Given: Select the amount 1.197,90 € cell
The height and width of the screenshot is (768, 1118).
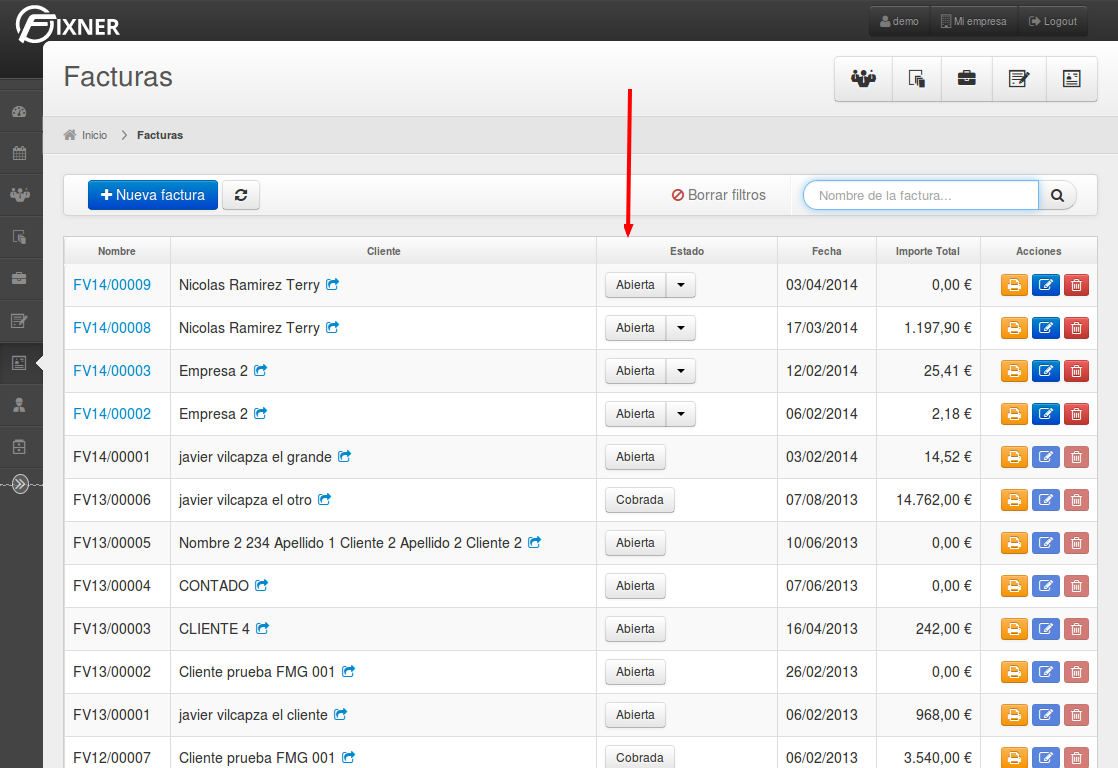Looking at the screenshot, I should pos(928,328).
